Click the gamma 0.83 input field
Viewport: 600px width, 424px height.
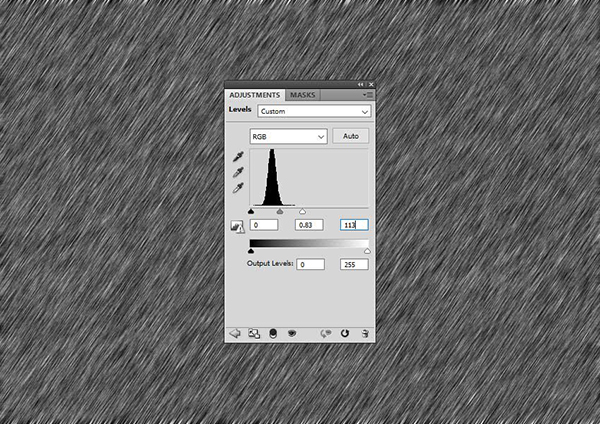point(310,226)
